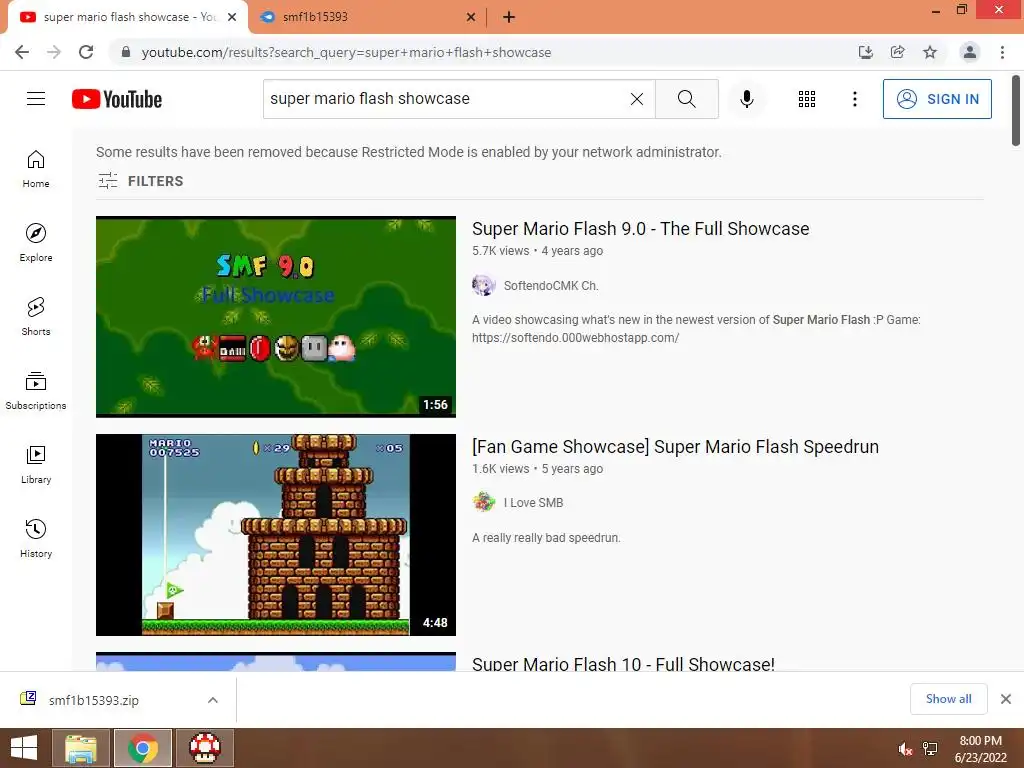The width and height of the screenshot is (1024, 768).
Task: Click the magnifier search button
Action: (x=686, y=99)
